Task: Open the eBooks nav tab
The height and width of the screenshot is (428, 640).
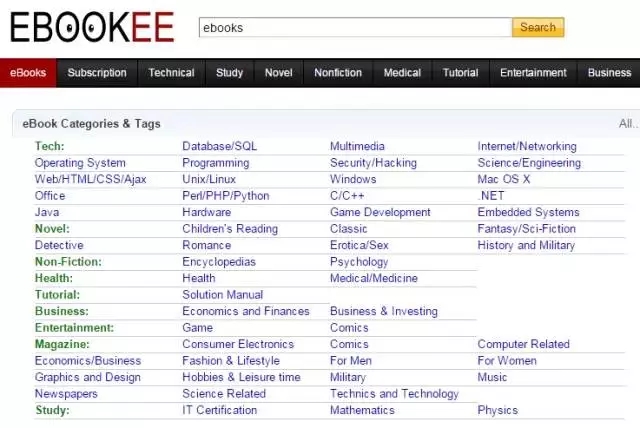Action: click(28, 73)
